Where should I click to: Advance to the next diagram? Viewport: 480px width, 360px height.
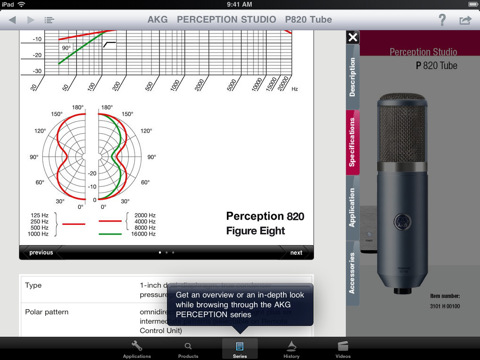(x=296, y=252)
